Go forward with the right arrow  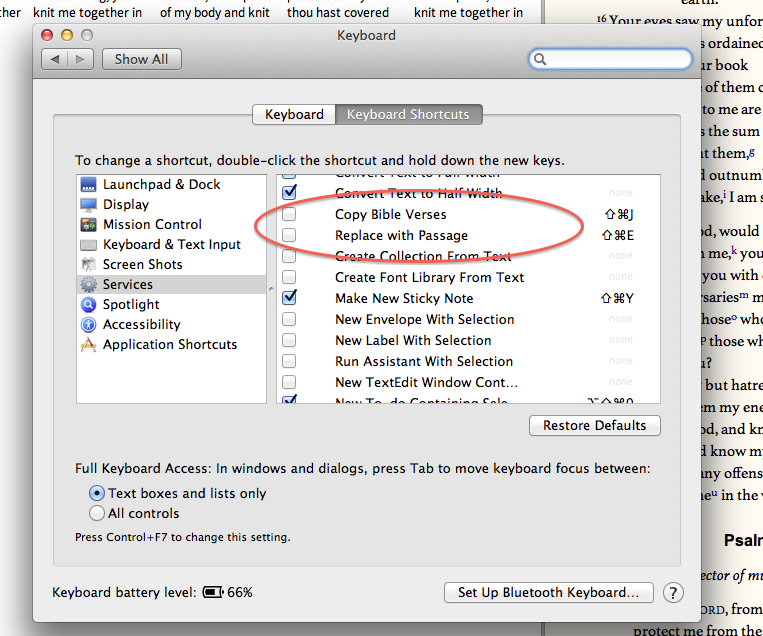[80, 59]
